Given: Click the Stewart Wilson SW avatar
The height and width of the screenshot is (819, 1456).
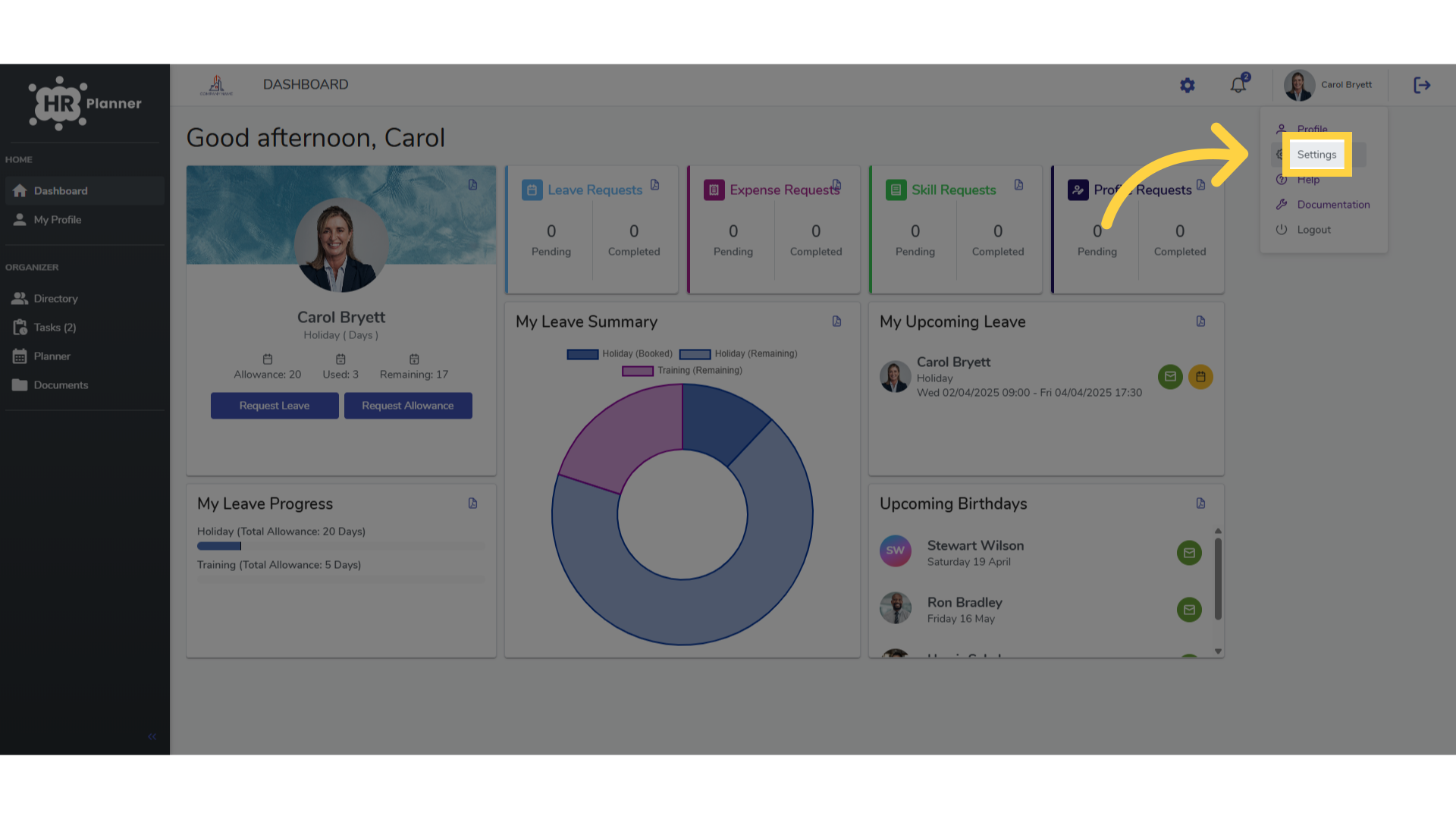Looking at the screenshot, I should 896,551.
